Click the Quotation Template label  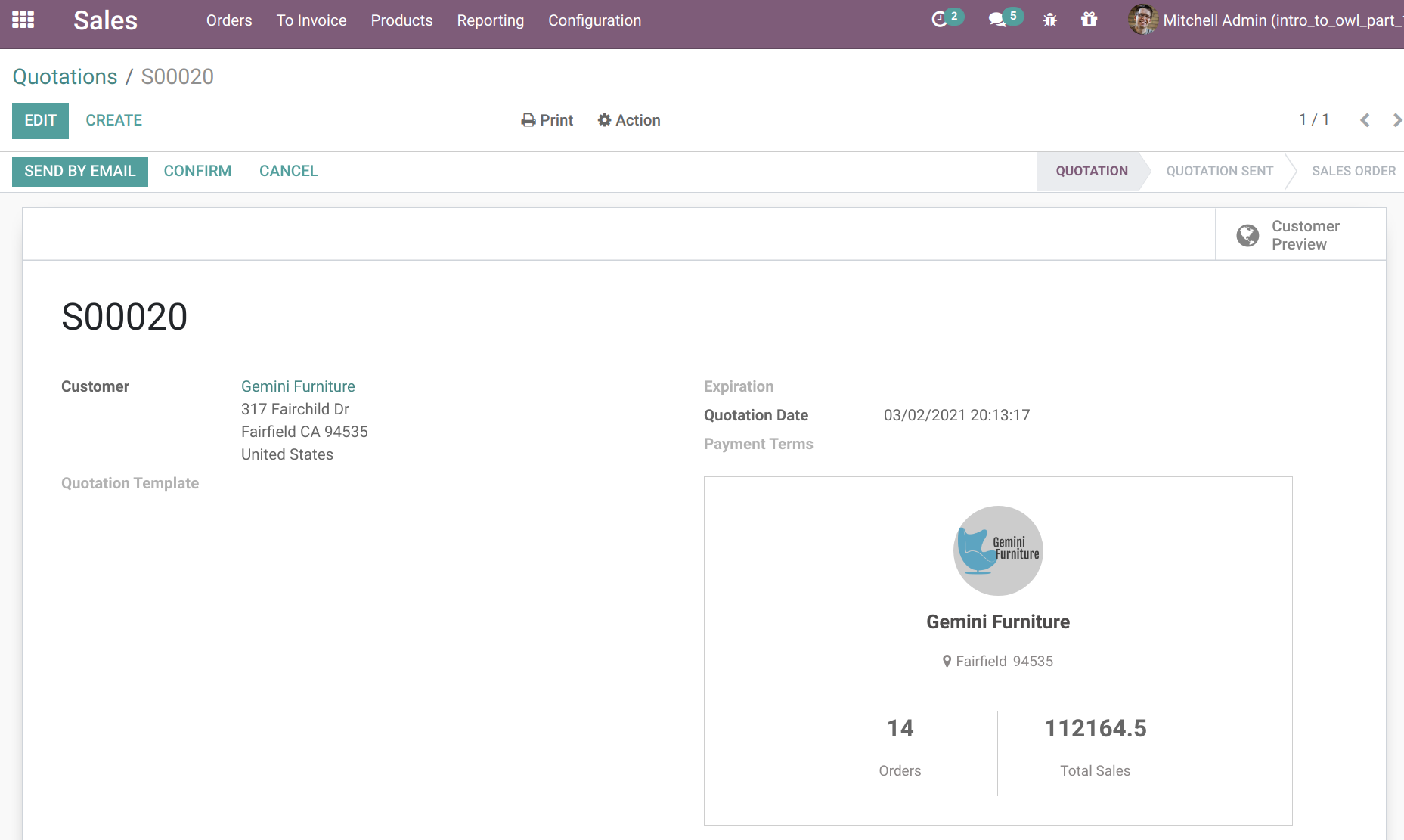coord(130,483)
